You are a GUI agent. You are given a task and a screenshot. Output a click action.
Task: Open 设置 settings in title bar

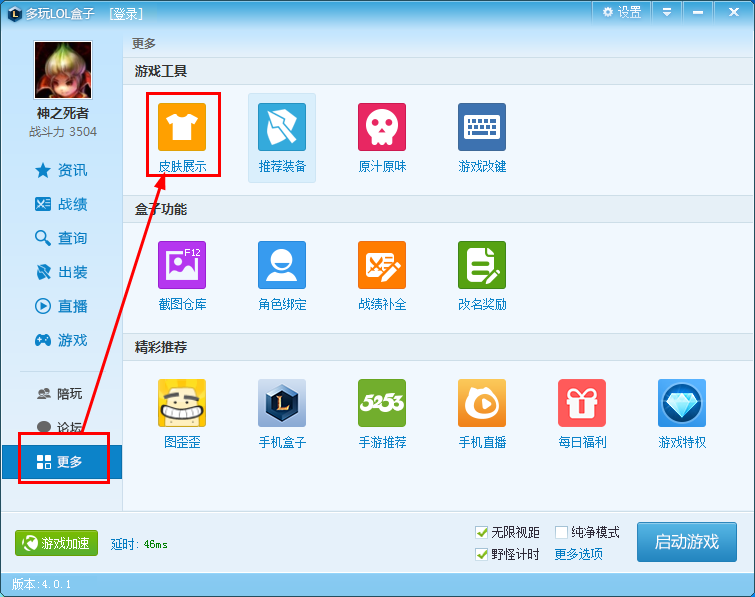tap(622, 12)
